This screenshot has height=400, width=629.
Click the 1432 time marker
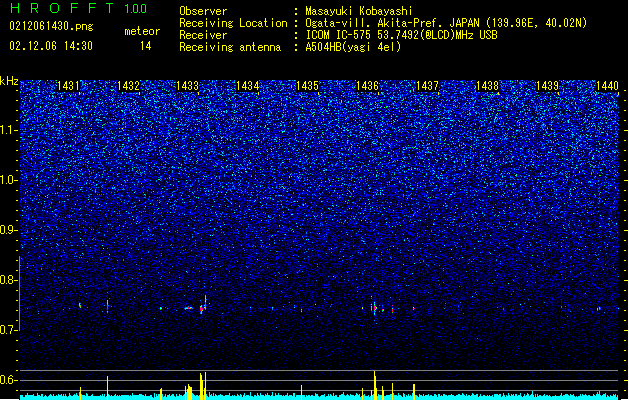(128, 85)
